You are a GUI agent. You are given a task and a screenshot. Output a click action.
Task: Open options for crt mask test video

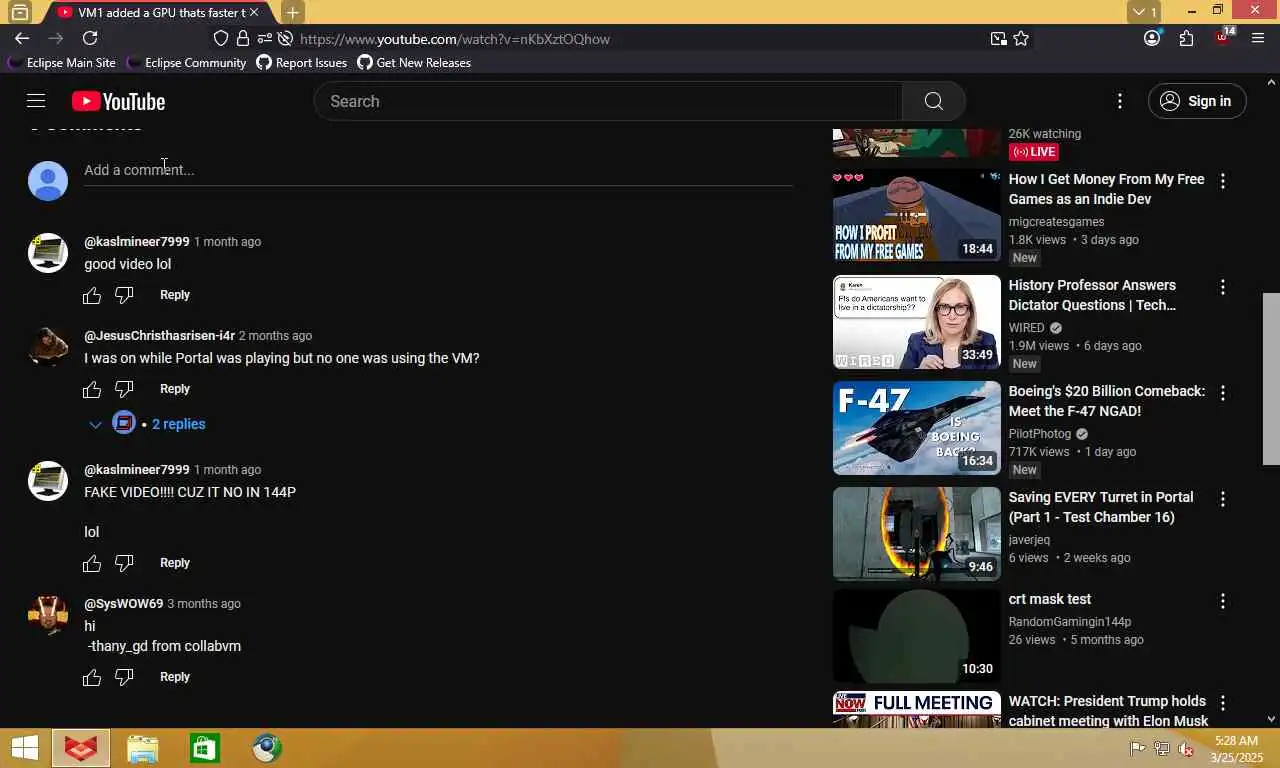pyautogui.click(x=1222, y=601)
